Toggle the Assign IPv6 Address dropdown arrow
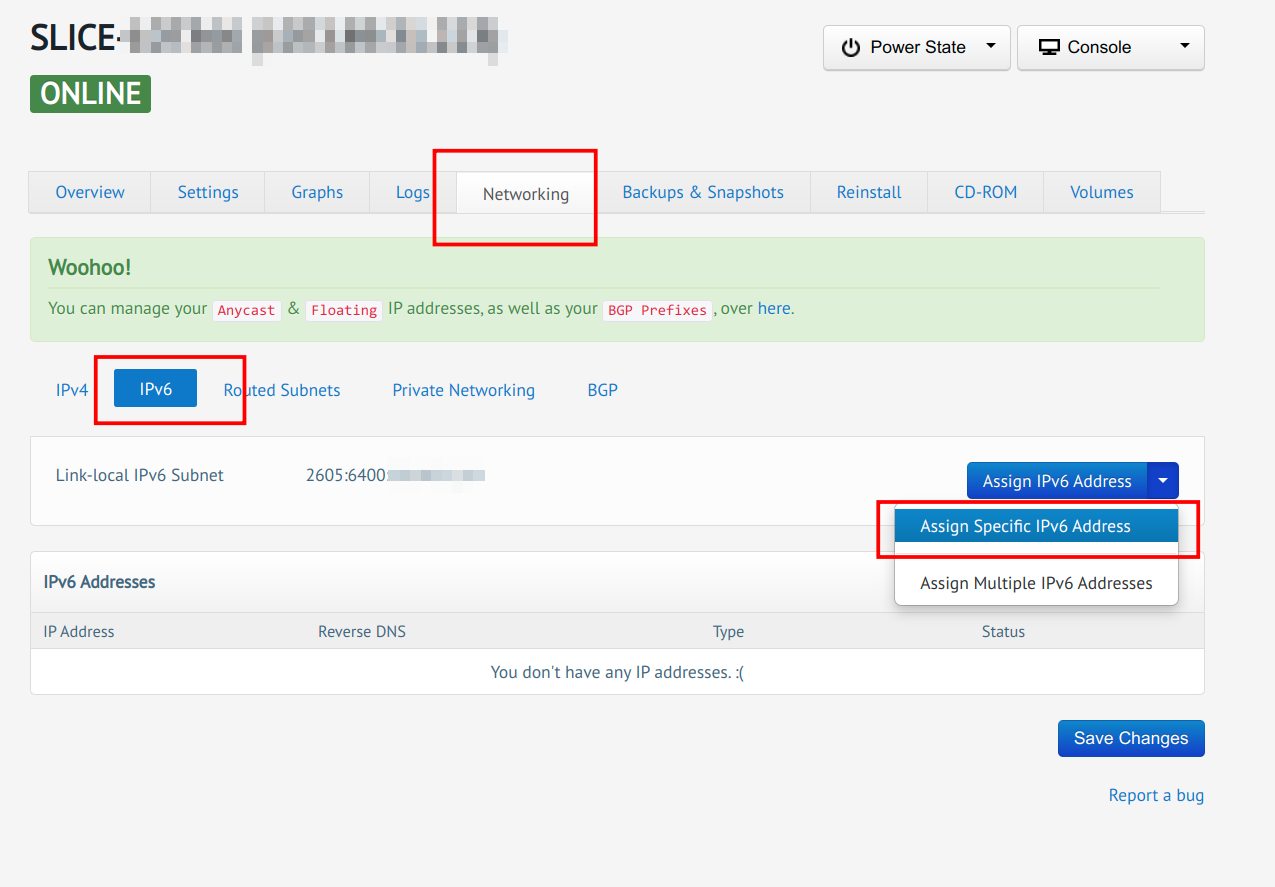Image resolution: width=1275 pixels, height=887 pixels. [x=1163, y=481]
